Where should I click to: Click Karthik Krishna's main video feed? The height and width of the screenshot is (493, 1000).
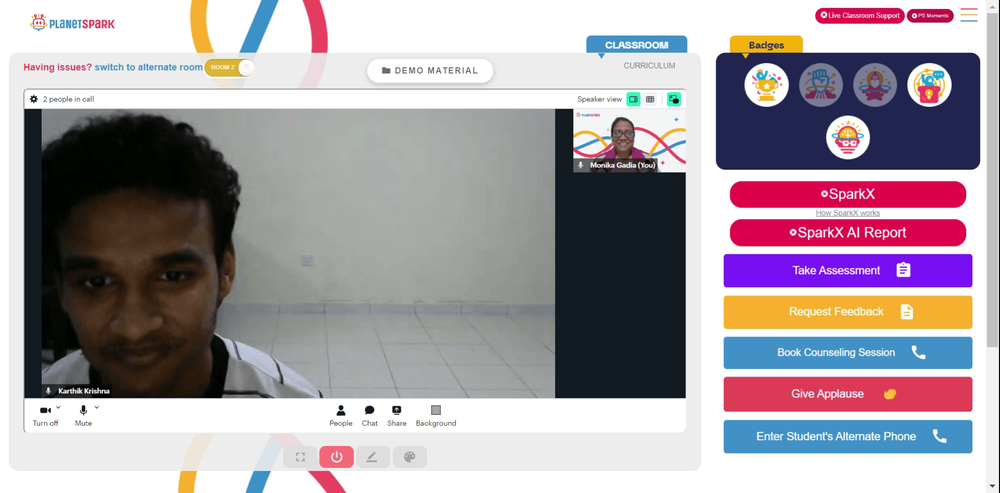click(298, 253)
